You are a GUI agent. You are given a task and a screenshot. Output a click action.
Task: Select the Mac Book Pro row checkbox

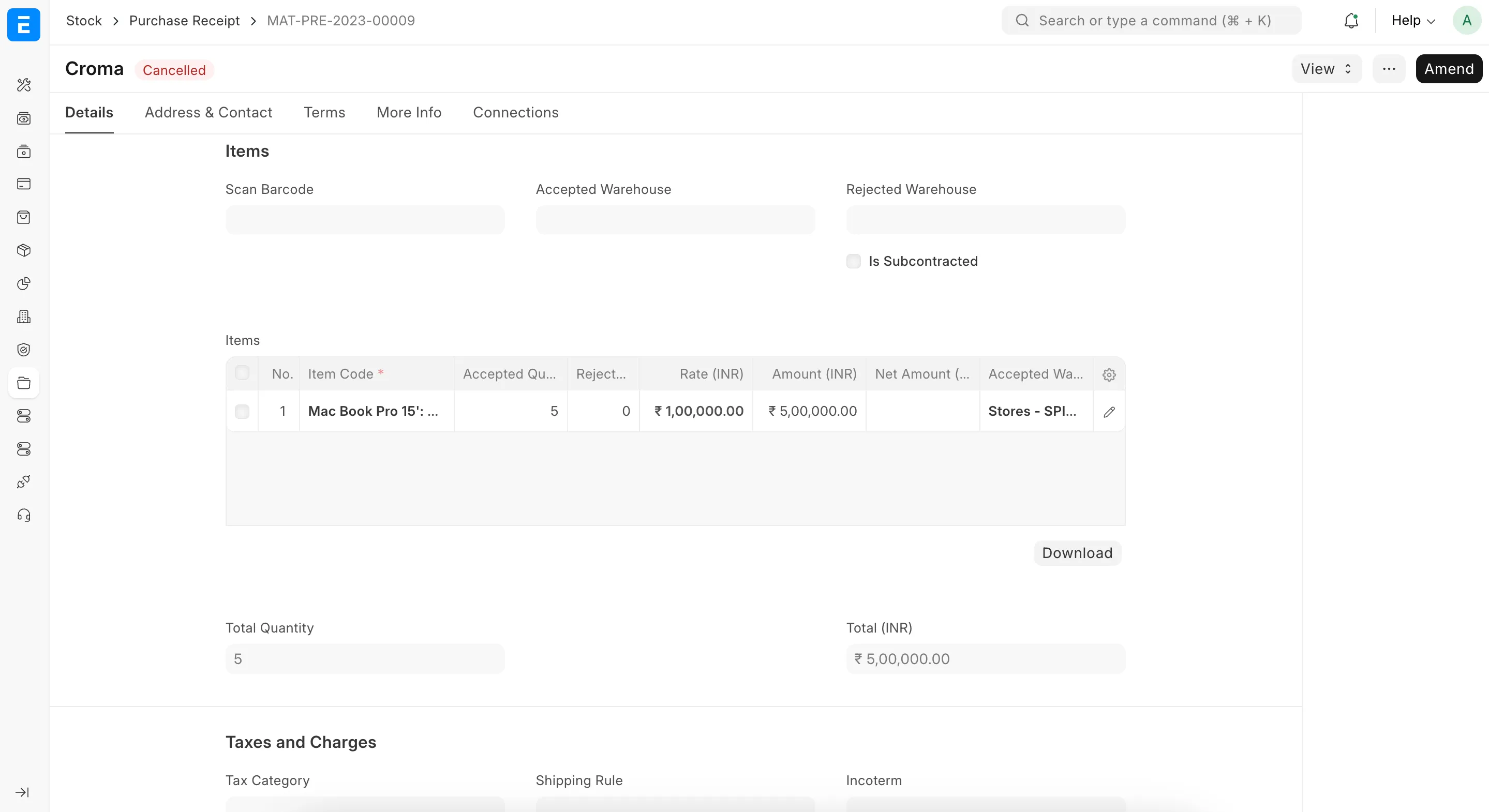pos(242,412)
